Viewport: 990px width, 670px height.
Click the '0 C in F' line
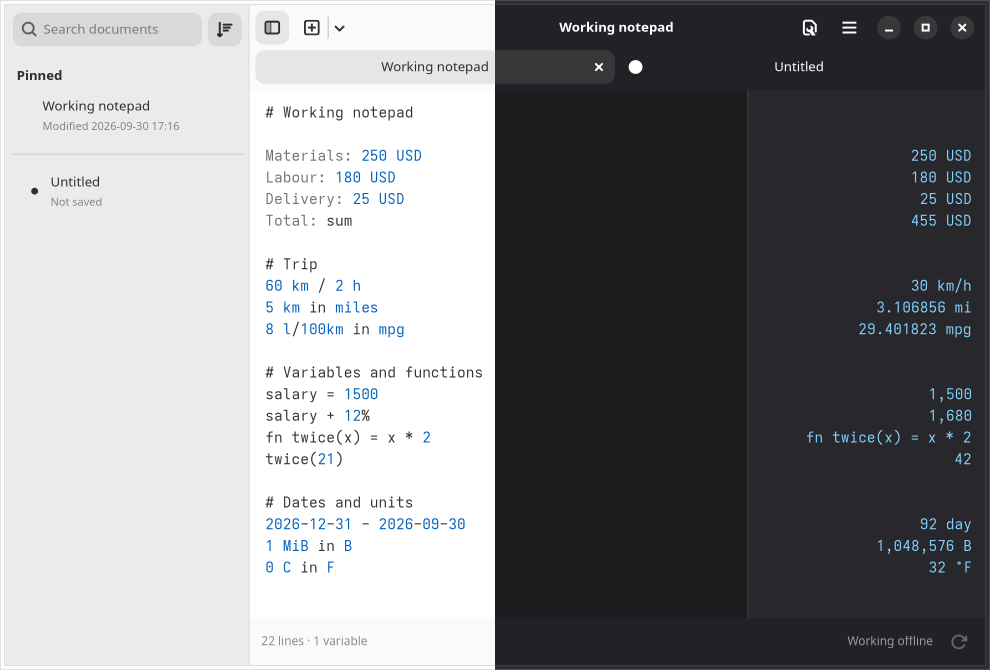(x=300, y=568)
